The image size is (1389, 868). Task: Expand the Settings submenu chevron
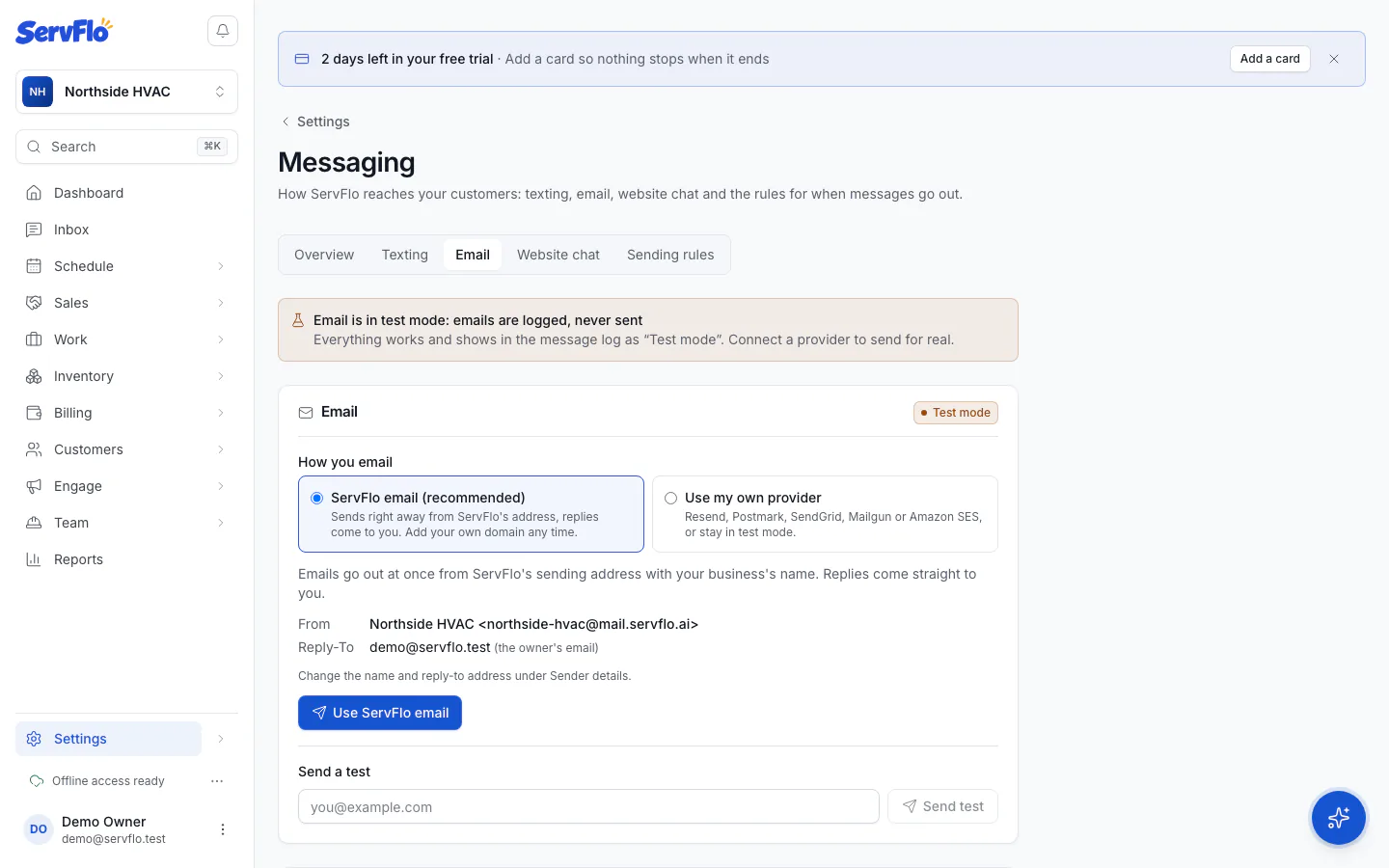(x=221, y=739)
